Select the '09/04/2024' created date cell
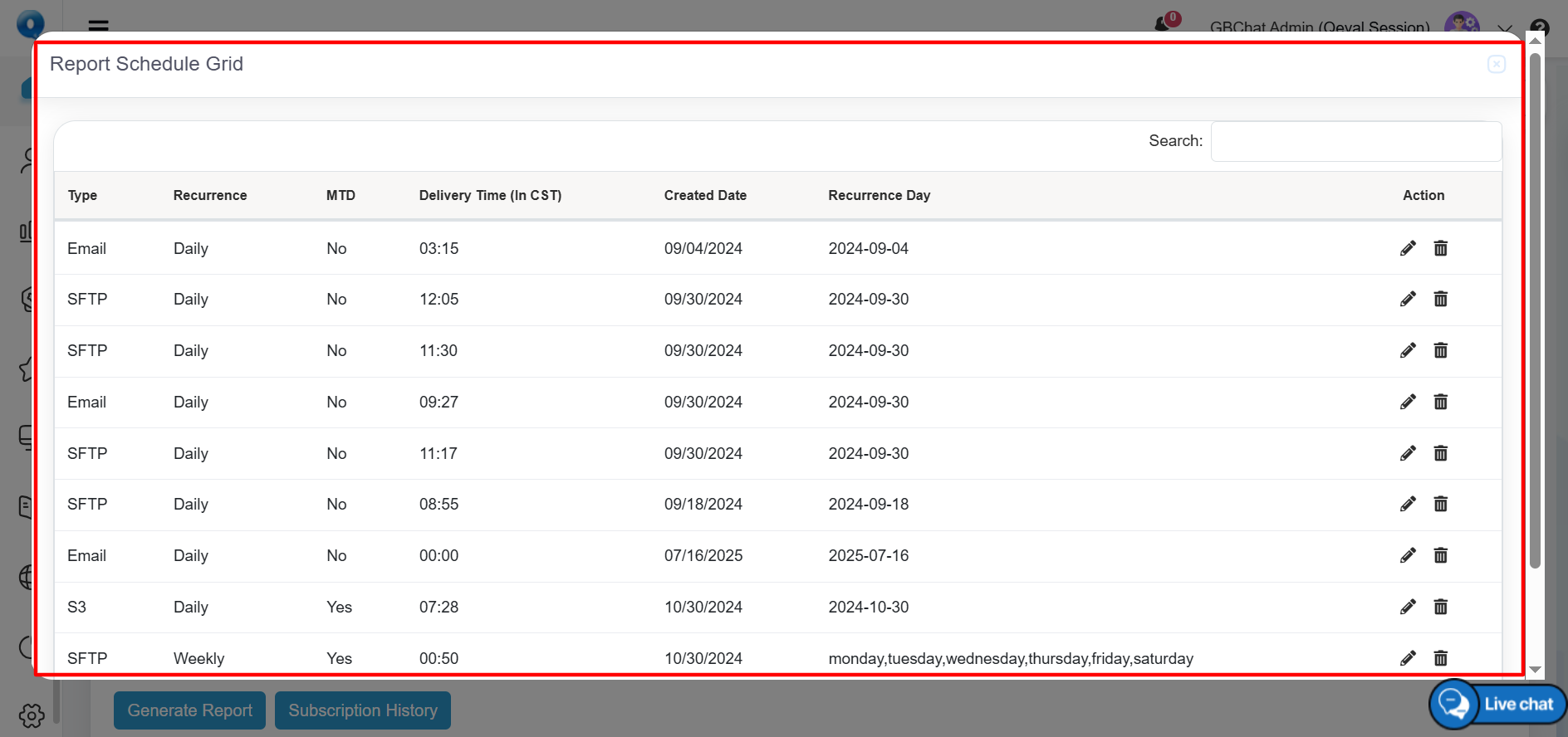Viewport: 1568px width, 737px height. 703,248
